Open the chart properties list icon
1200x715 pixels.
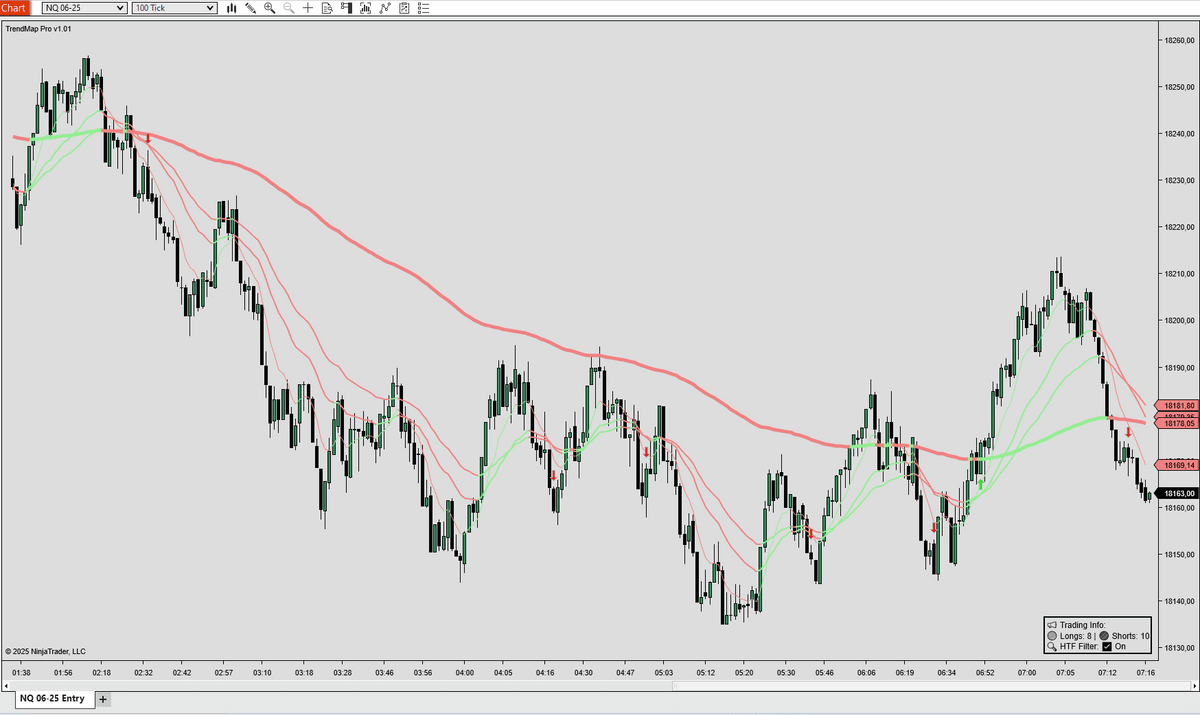coord(423,8)
